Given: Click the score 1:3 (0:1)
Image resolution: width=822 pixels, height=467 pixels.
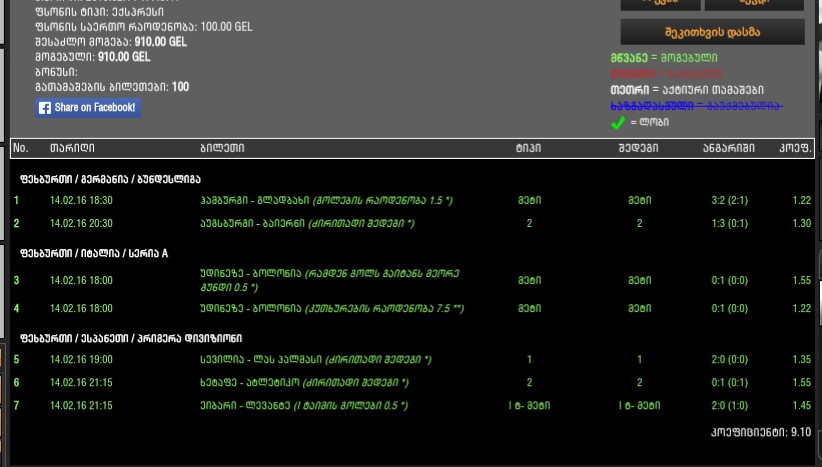Looking at the screenshot, I should [x=730, y=223].
